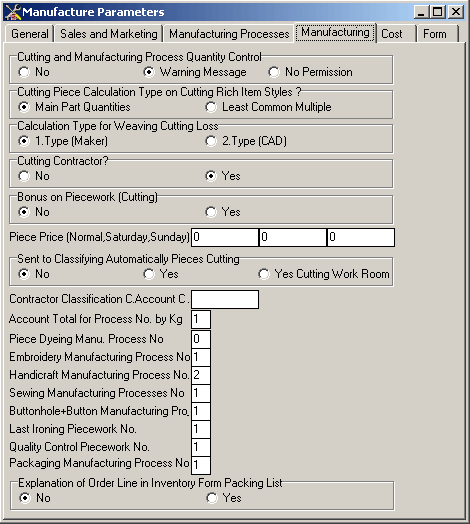Maximize the Manufacture Parameters window
The height and width of the screenshot is (524, 470).
[x=438, y=12]
